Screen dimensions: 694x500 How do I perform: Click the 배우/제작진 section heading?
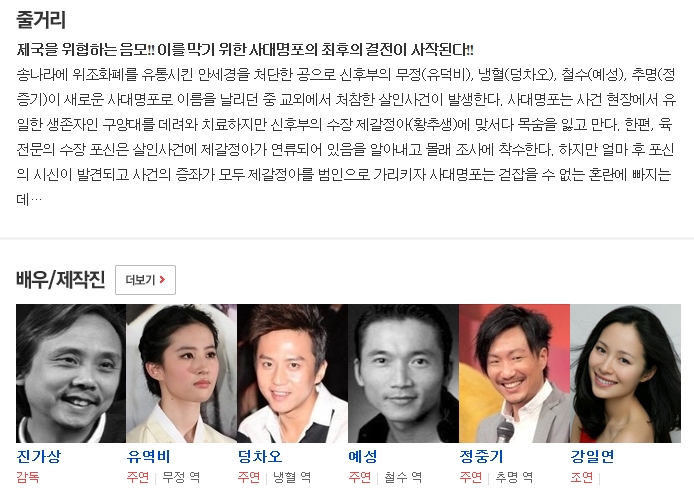pyautogui.click(x=61, y=279)
